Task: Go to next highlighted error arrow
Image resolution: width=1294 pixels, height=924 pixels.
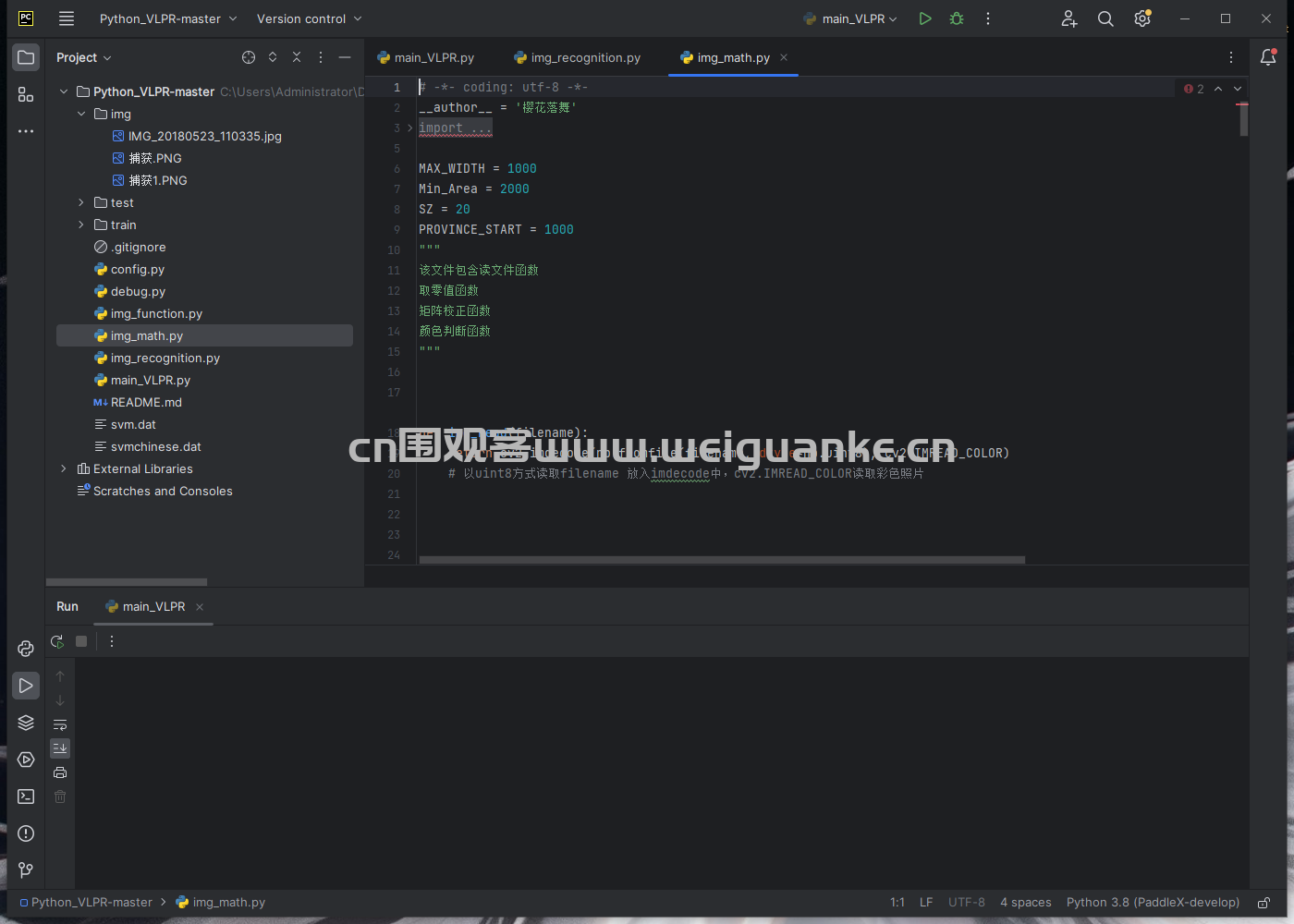Action: (x=1238, y=89)
